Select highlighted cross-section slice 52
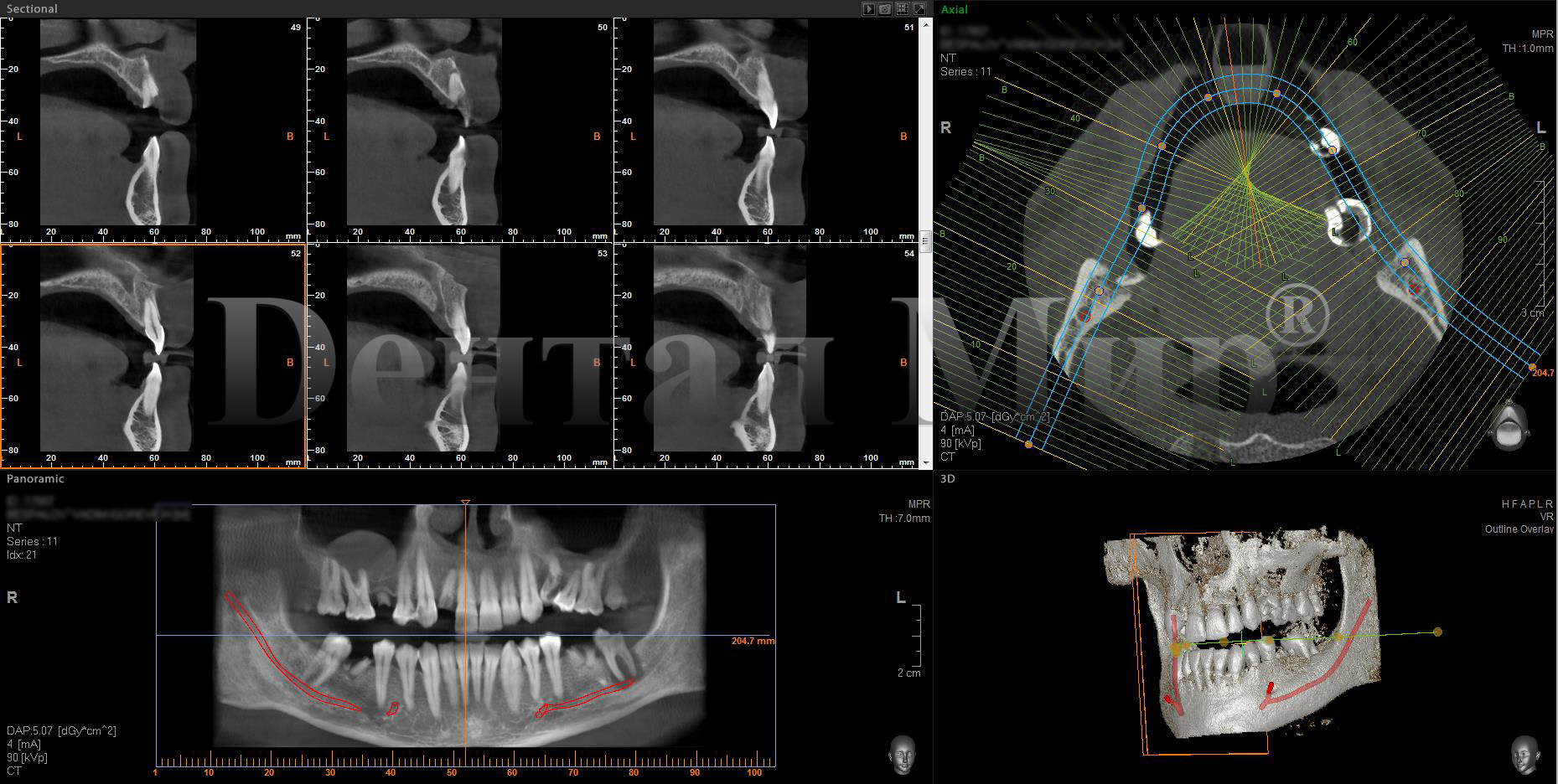Viewport: 1558px width, 784px height. (x=153, y=356)
